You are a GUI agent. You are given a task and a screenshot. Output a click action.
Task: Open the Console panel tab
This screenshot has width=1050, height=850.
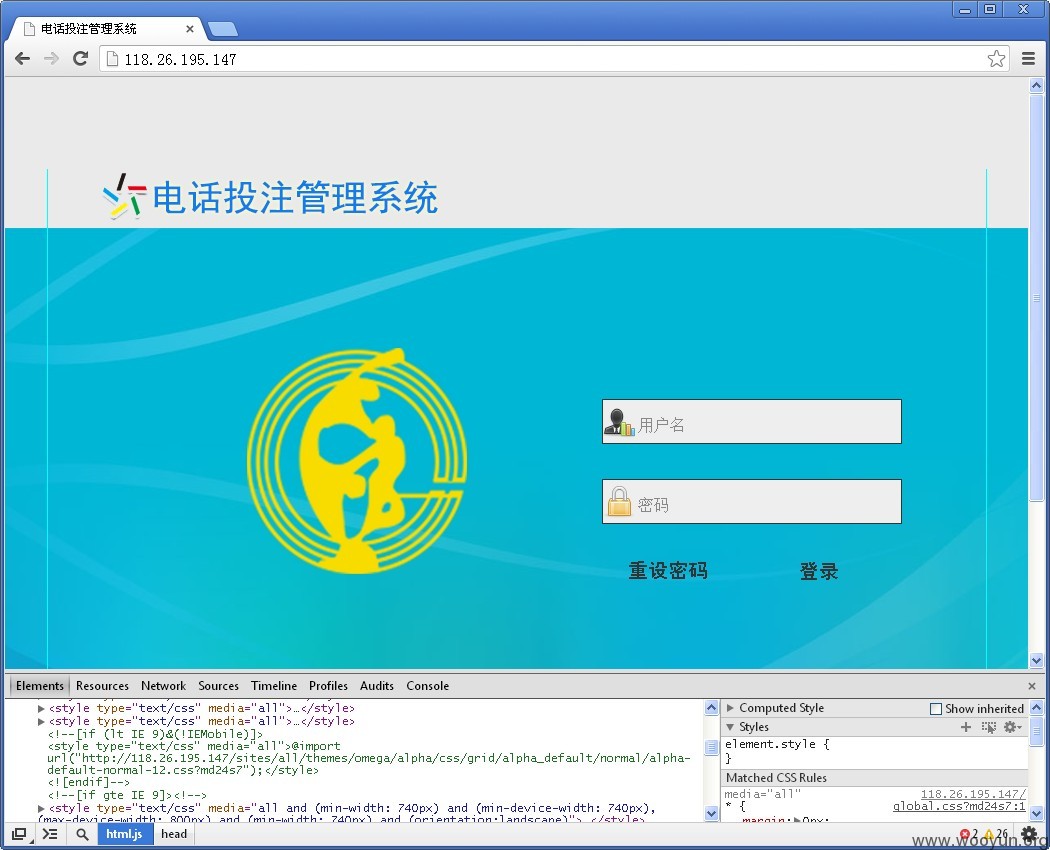pos(427,685)
